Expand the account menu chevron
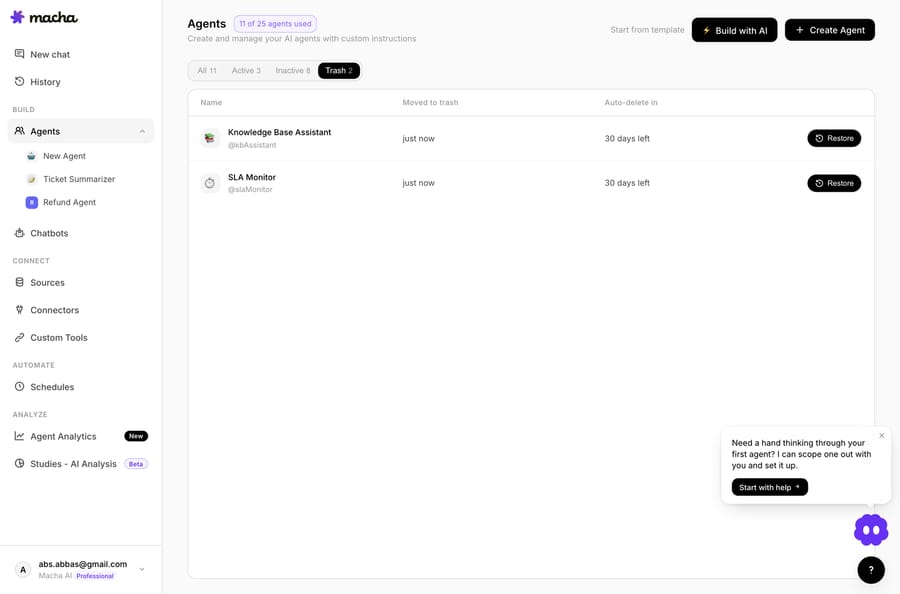This screenshot has height=594, width=900. (x=142, y=569)
